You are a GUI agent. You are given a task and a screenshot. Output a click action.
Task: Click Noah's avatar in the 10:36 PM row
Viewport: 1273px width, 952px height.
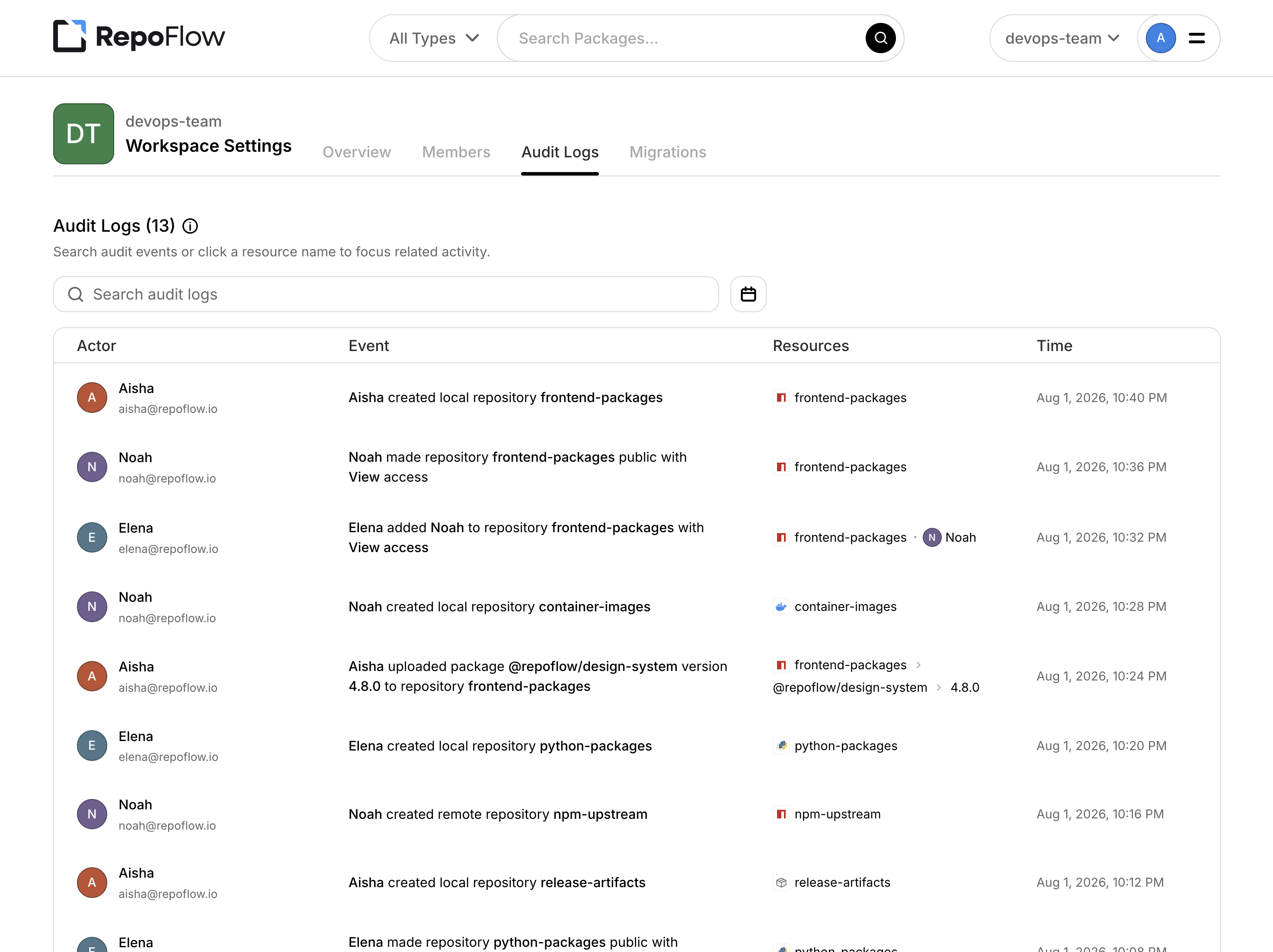coord(92,467)
